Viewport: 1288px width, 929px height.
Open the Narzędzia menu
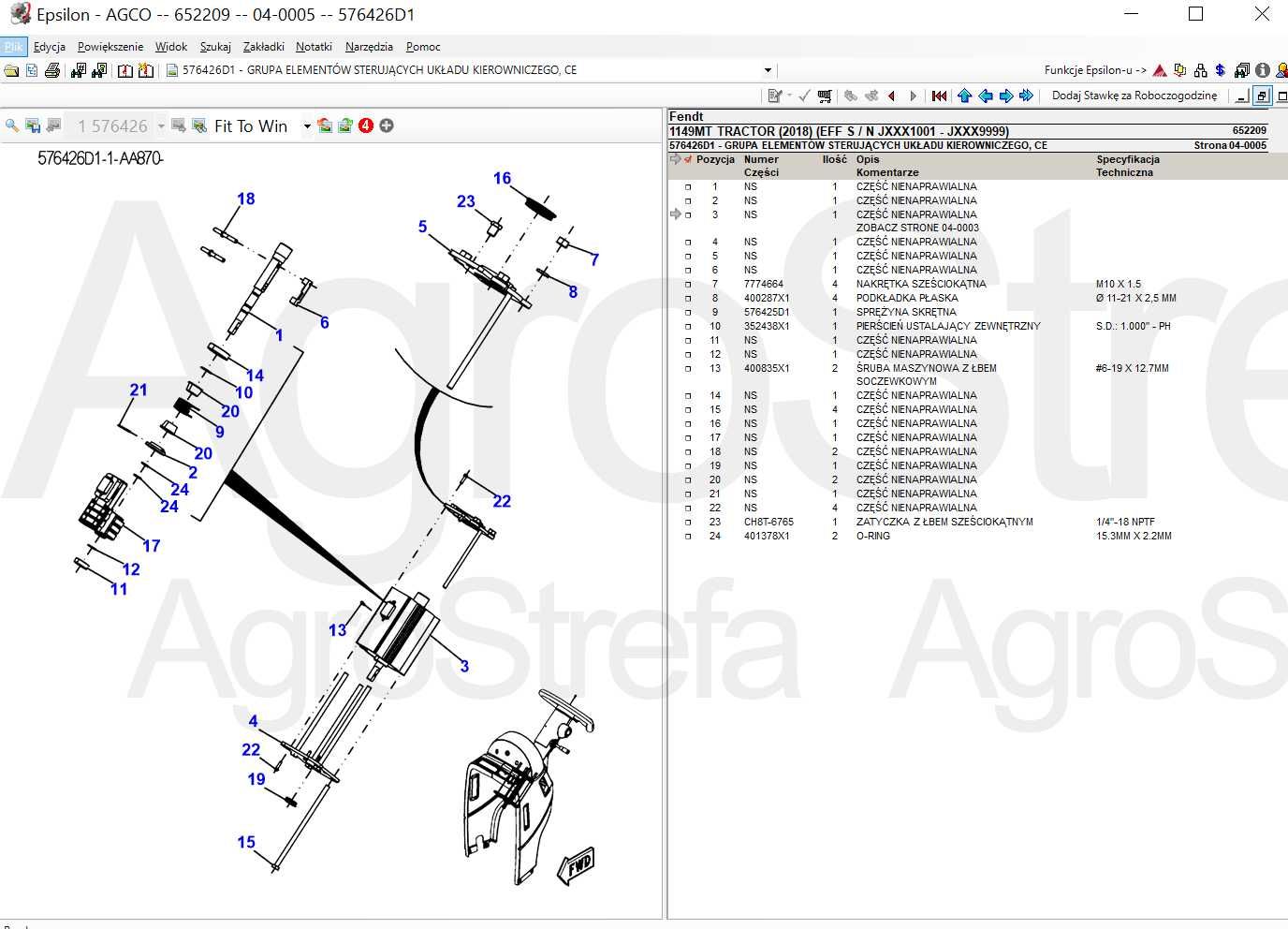point(369,47)
